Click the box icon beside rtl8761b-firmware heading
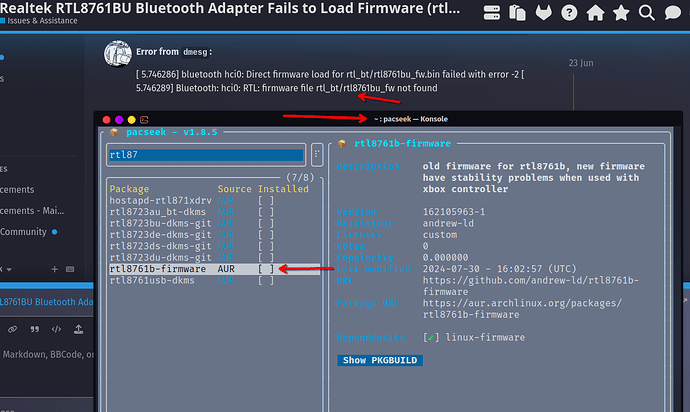 342,143
